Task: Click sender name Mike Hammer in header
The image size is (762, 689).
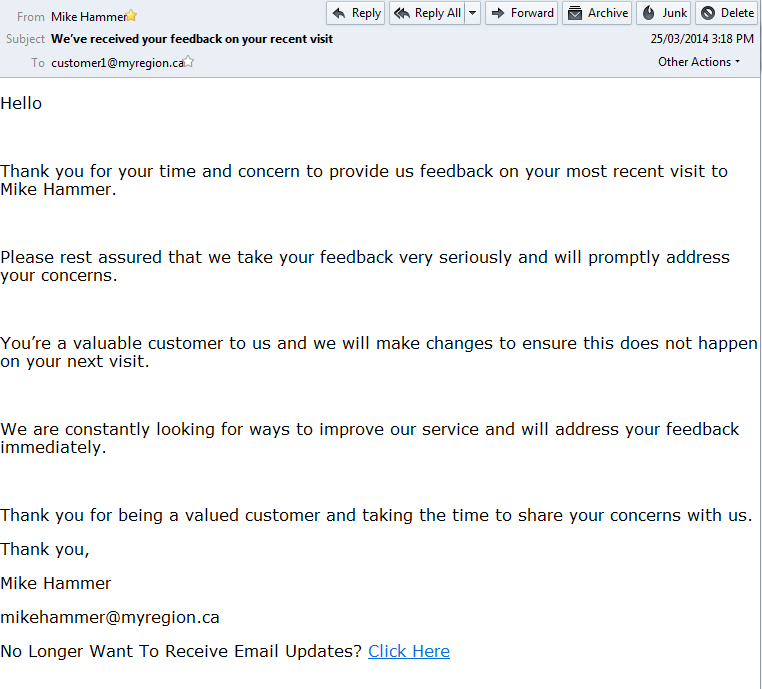Action: (x=88, y=16)
